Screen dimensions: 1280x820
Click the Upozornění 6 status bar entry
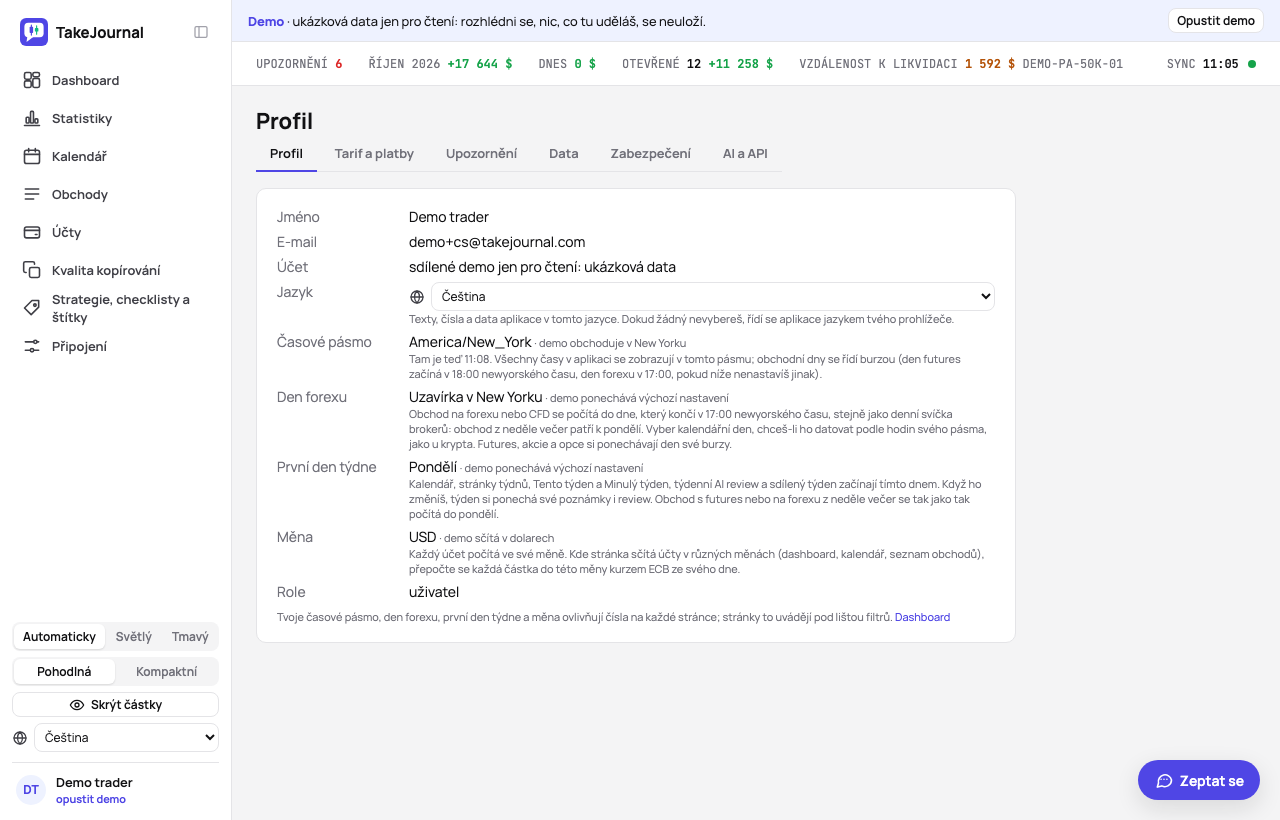[299, 64]
